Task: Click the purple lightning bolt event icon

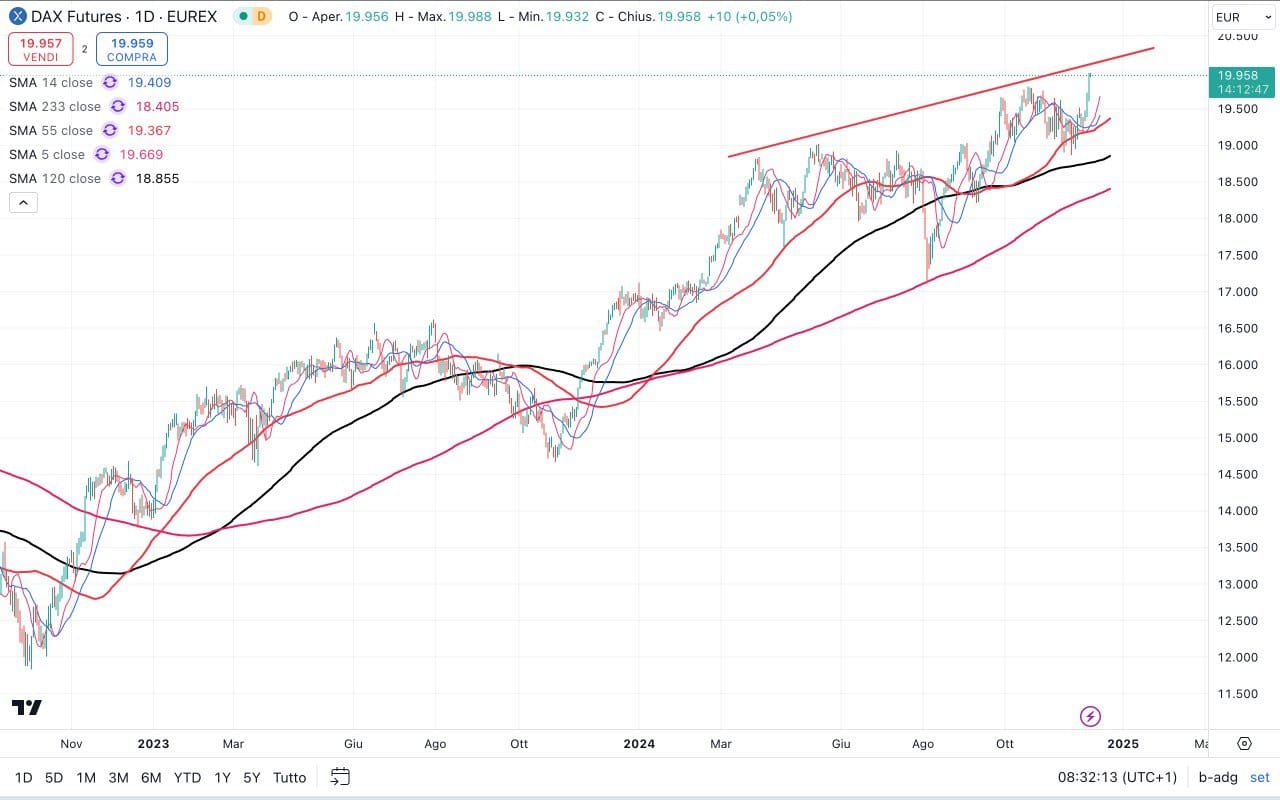Action: point(1091,716)
